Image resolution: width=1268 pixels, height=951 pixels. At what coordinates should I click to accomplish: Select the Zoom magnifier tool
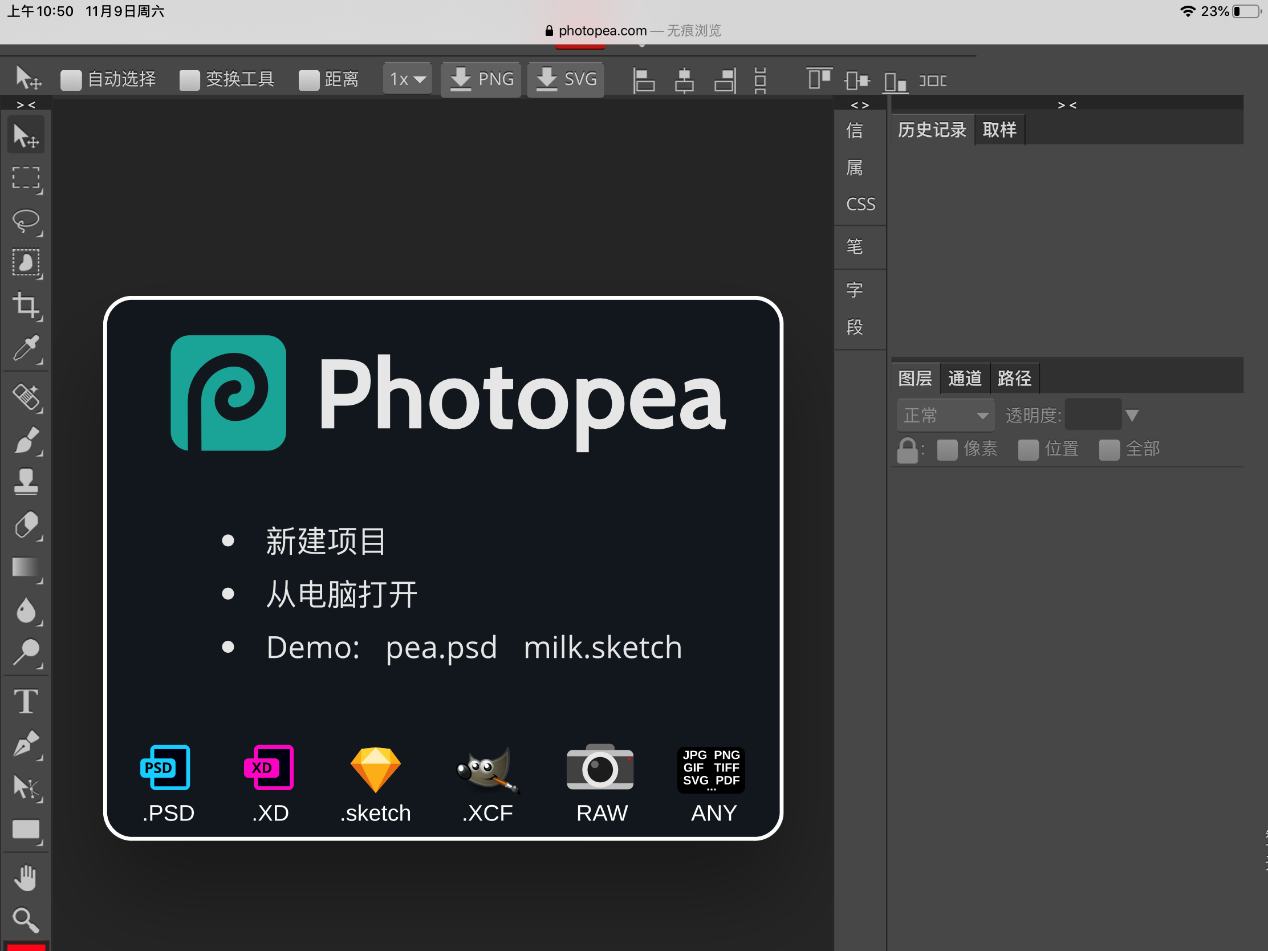pyautogui.click(x=26, y=920)
